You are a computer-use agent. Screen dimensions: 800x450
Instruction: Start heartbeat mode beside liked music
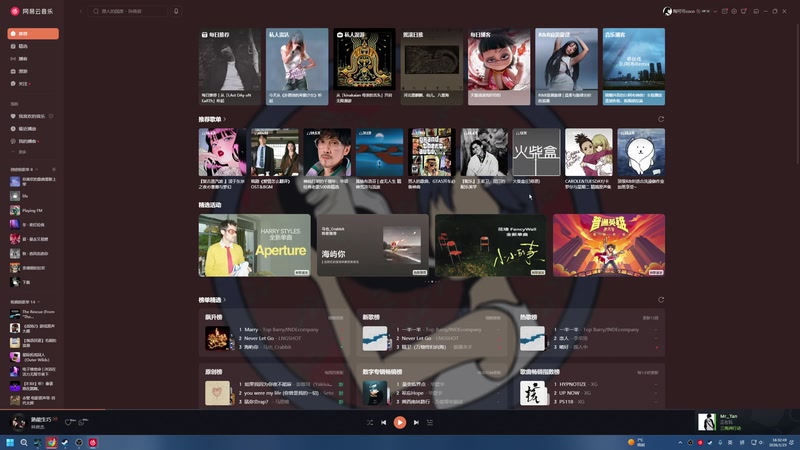[x=51, y=116]
